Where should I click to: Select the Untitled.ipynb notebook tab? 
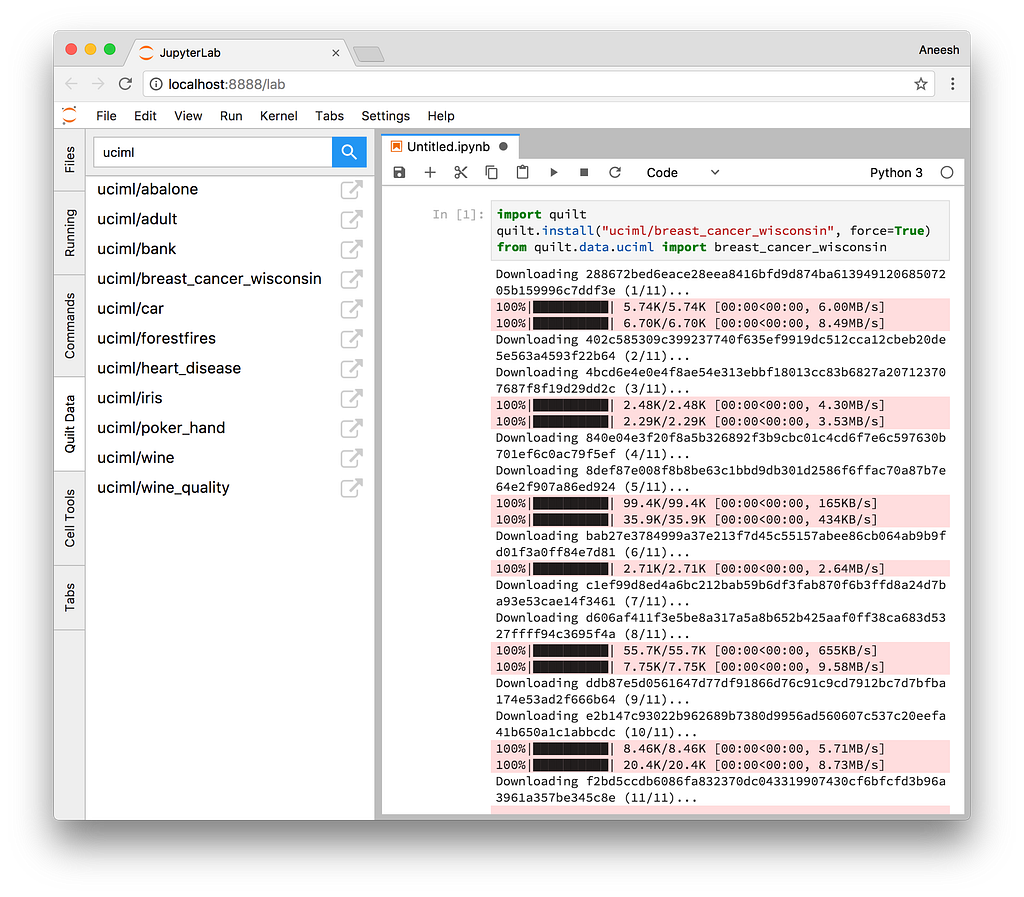click(449, 147)
